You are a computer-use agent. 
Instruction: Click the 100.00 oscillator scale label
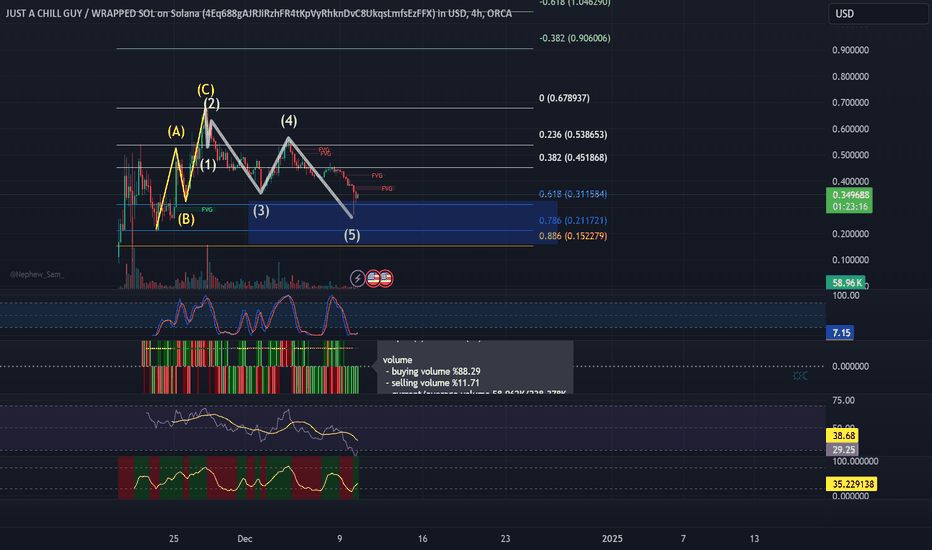pyautogui.click(x=846, y=296)
